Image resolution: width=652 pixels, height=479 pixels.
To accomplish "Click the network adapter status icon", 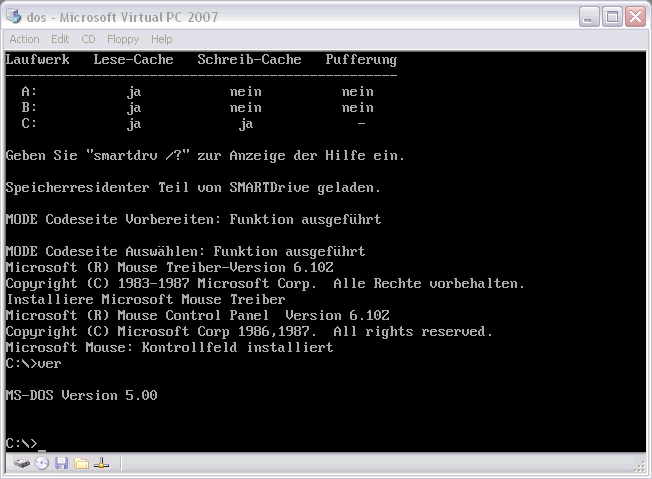I will pos(101,463).
